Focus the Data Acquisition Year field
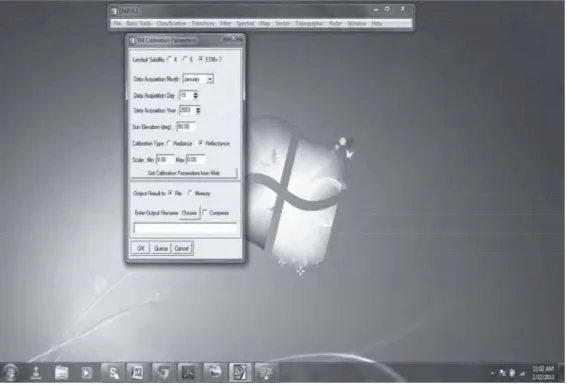Viewport: 567px width, 385px height. tap(187, 110)
